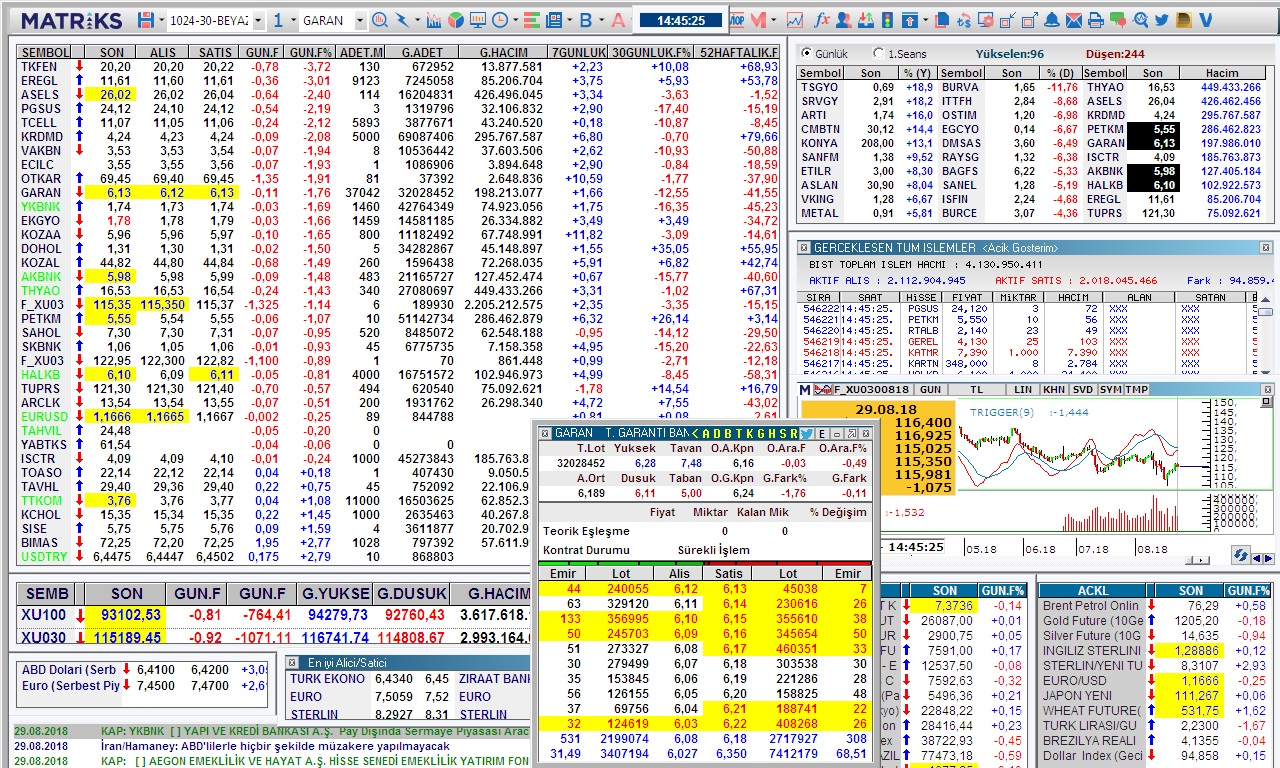Screen dimensions: 1280x768
Task: Click the İran/Hamaney news headline
Action: click(275, 746)
